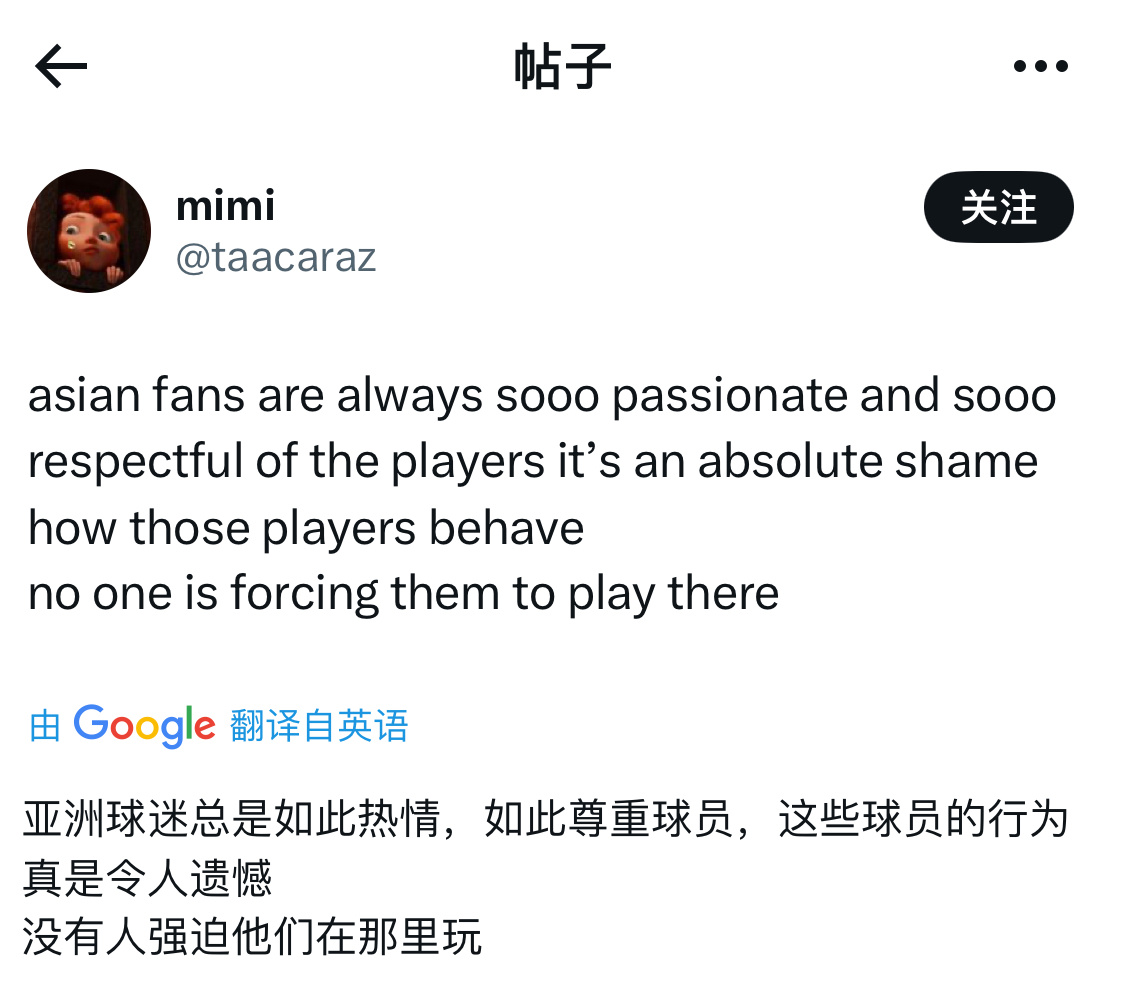Click the Google logo in translation notice
The width and height of the screenshot is (1125, 1008).
click(x=144, y=725)
